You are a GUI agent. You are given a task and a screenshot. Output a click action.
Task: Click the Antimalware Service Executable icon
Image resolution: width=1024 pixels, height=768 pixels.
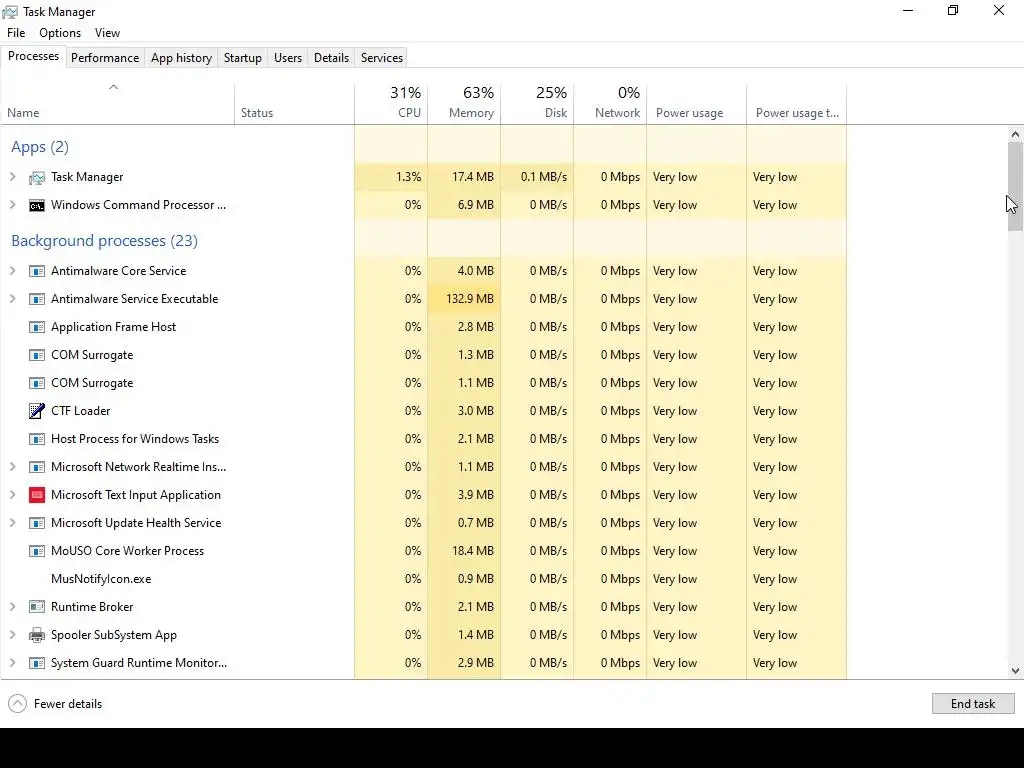click(x=37, y=299)
